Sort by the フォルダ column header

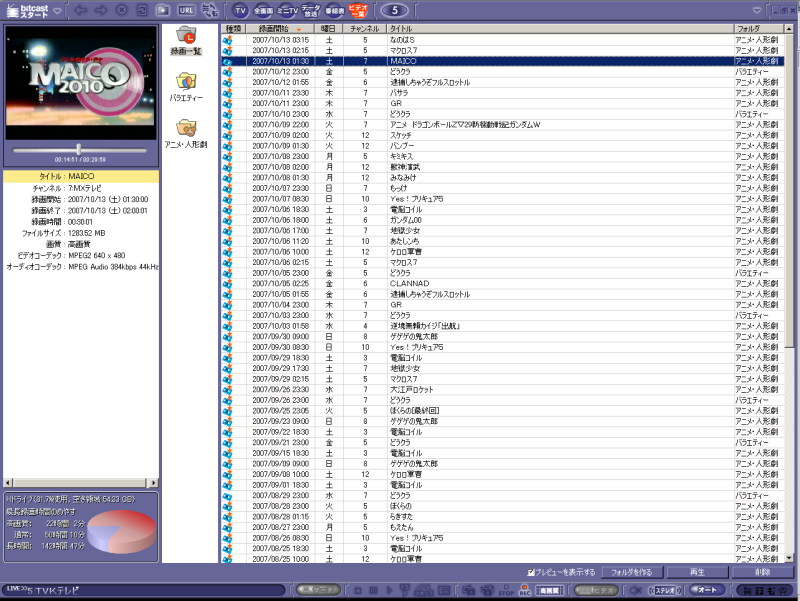759,29
